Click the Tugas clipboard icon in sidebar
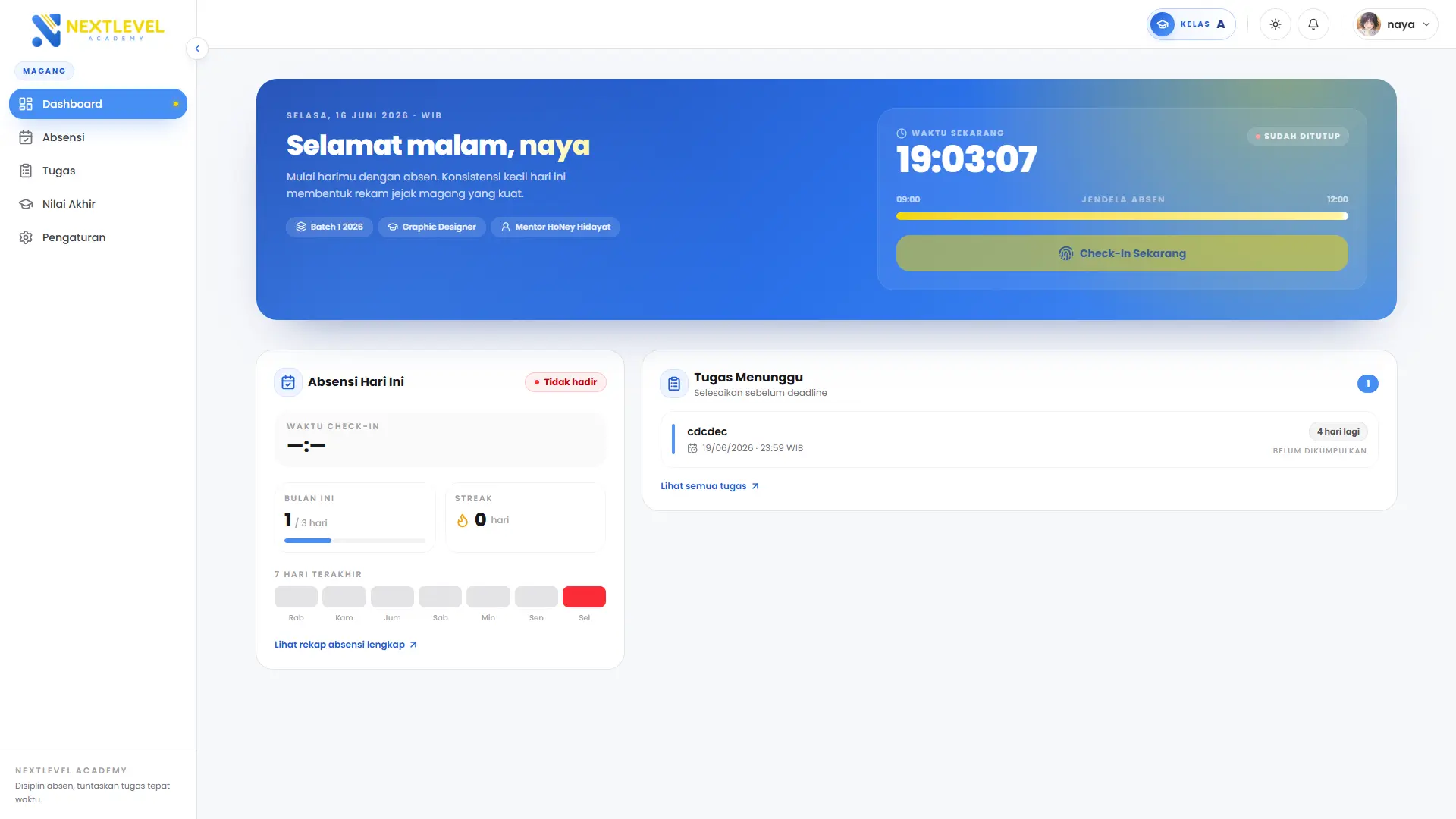Screen dimensions: 1456x819 (26, 171)
